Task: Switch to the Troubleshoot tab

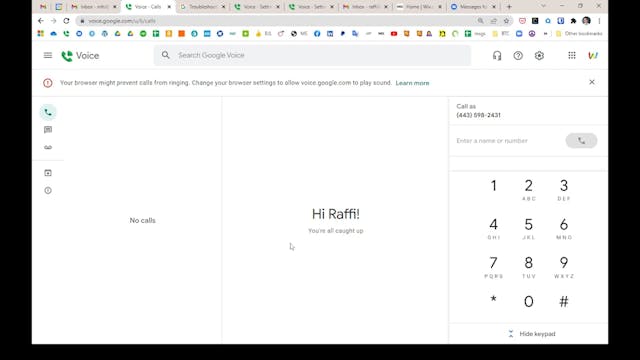Action: click(202, 7)
